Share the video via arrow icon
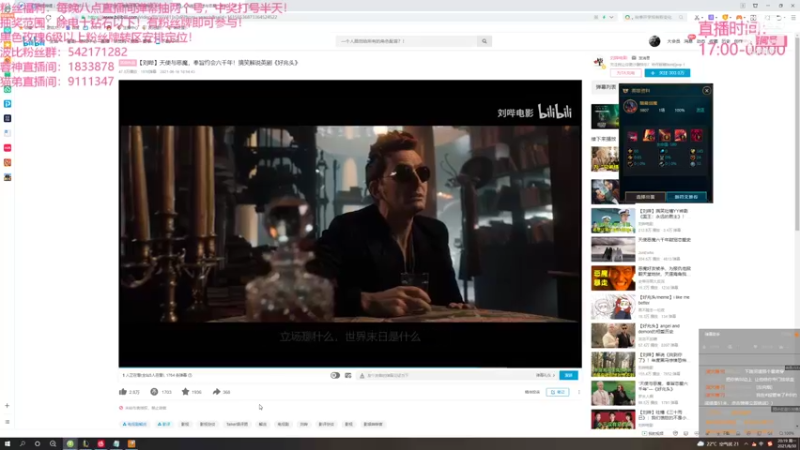The image size is (800, 450). [216, 392]
